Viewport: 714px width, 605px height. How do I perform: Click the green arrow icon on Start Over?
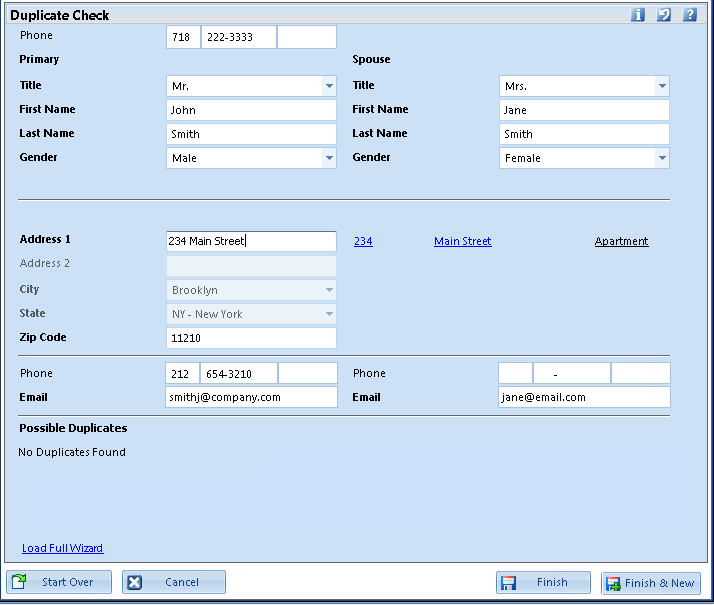[19, 581]
